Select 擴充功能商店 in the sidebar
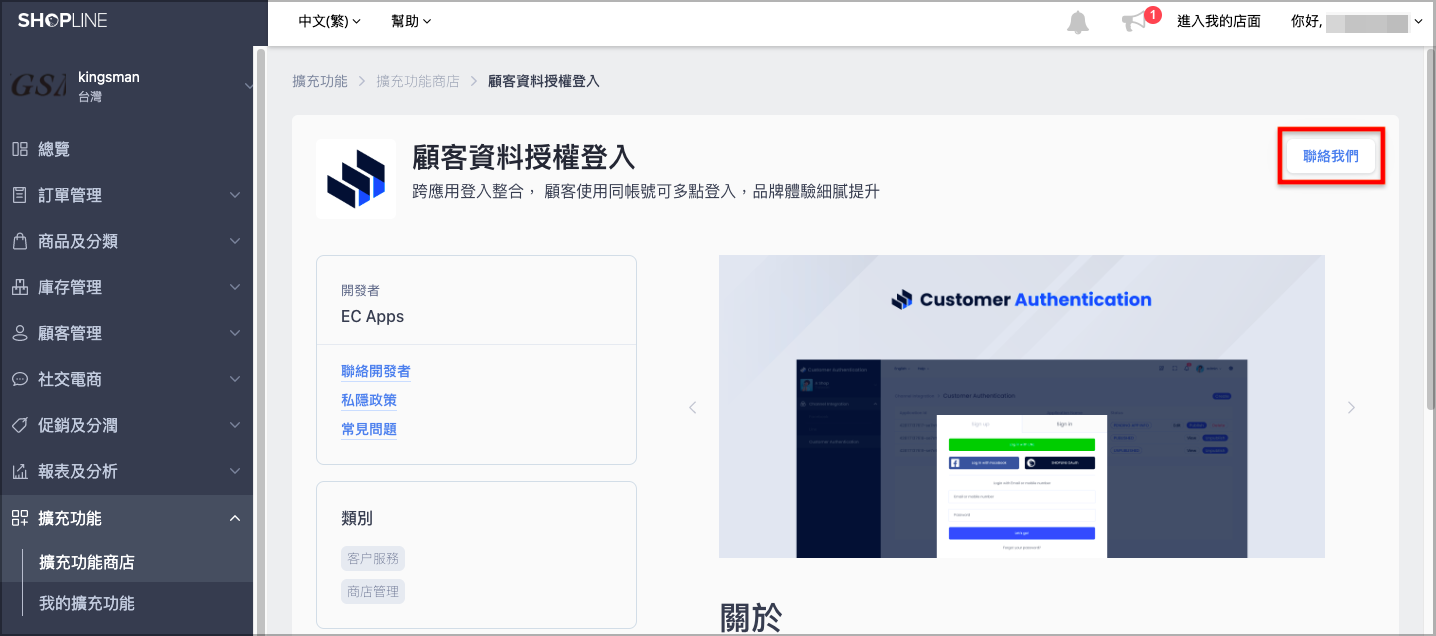This screenshot has height=636, width=1436. tap(87, 562)
